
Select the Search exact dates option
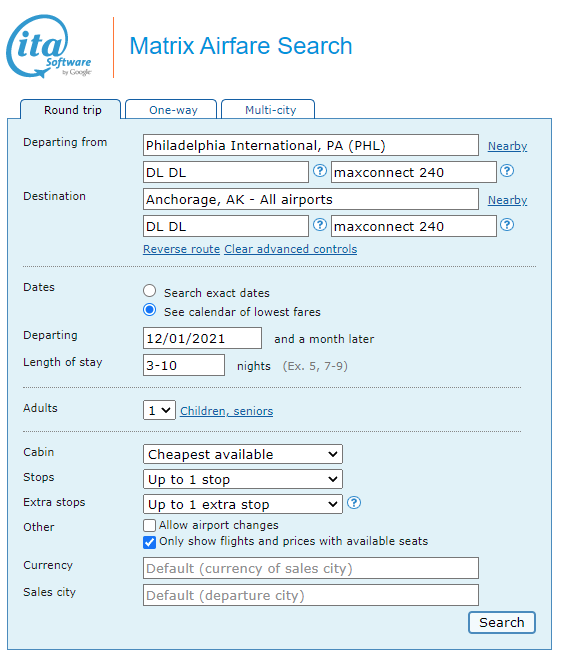[149, 291]
